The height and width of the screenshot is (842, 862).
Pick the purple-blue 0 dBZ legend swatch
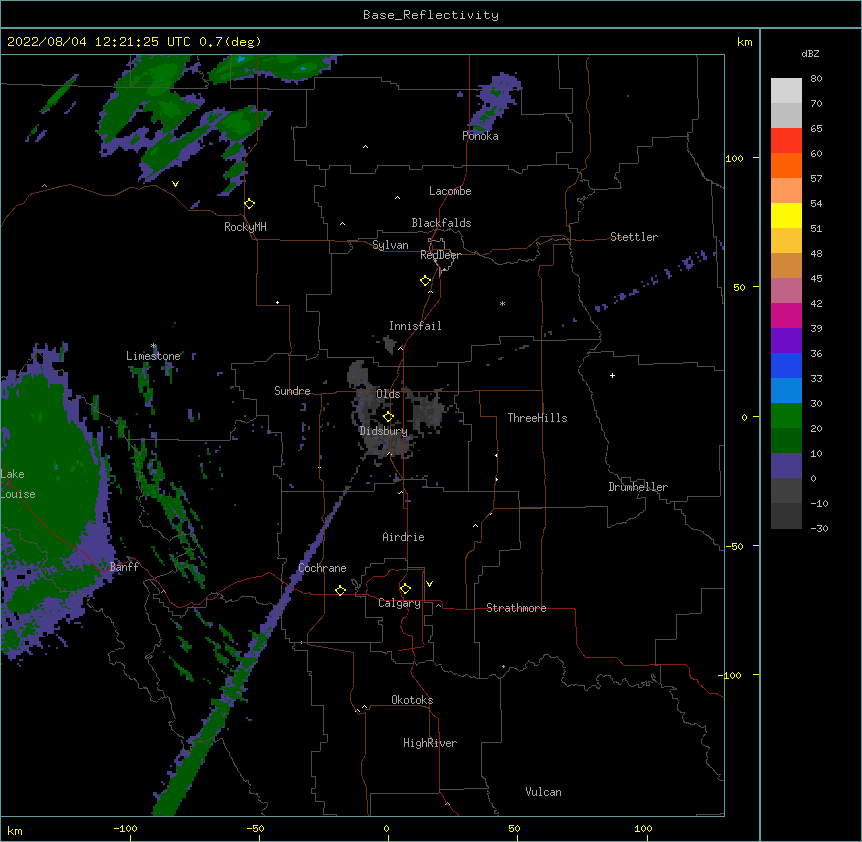(x=786, y=466)
